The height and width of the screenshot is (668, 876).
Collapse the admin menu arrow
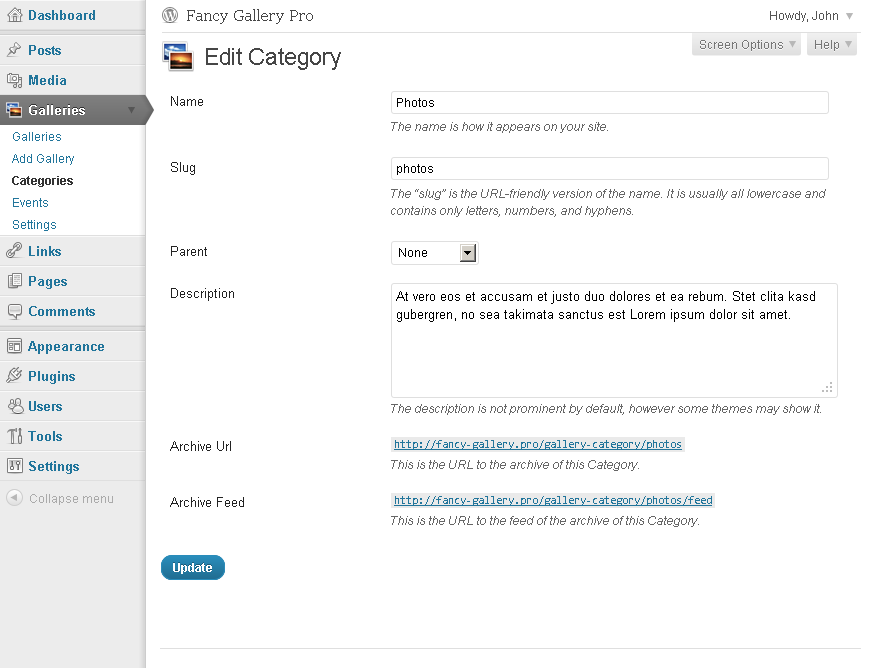[x=15, y=498]
